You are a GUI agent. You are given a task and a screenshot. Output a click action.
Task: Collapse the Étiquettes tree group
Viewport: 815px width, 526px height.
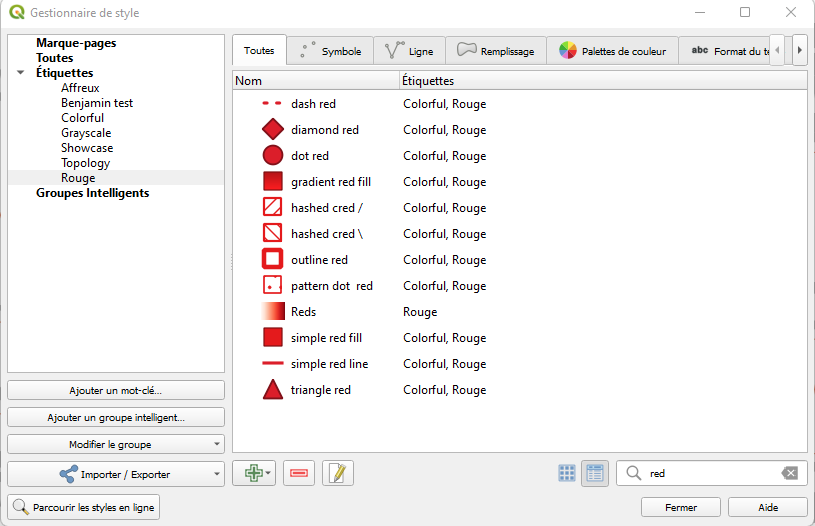[21, 73]
